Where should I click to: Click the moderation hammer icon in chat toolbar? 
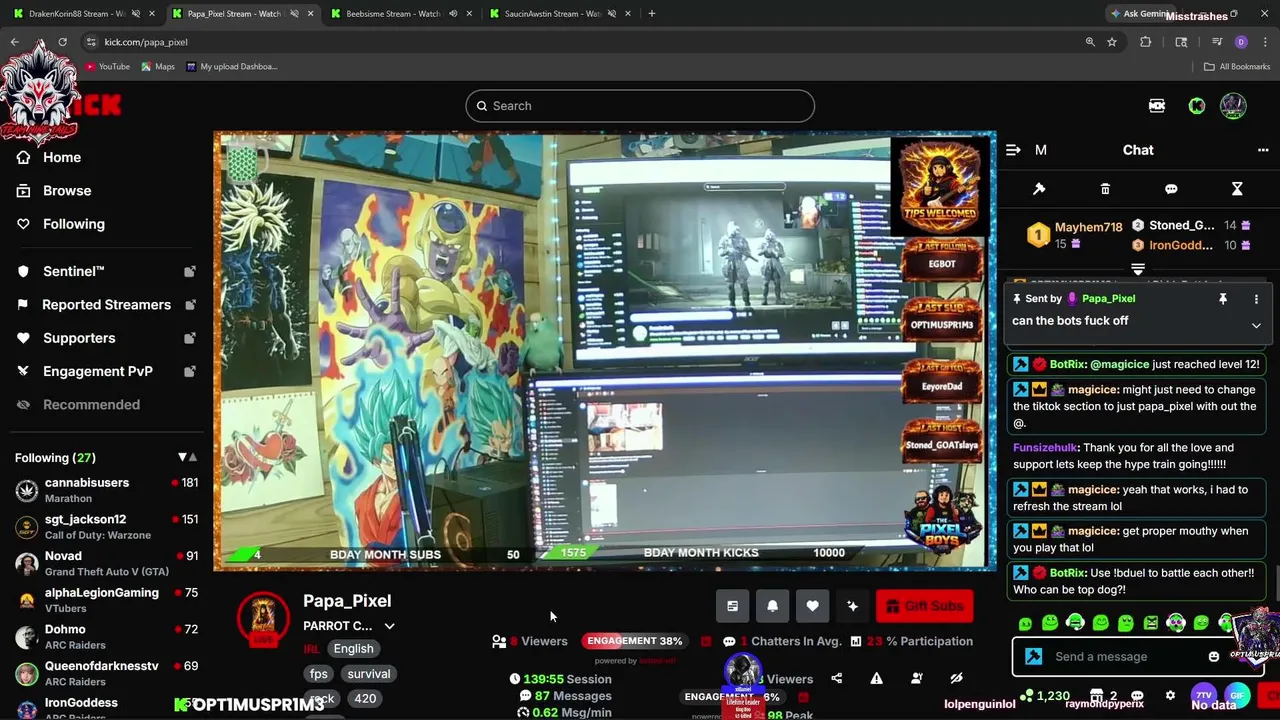(1039, 189)
